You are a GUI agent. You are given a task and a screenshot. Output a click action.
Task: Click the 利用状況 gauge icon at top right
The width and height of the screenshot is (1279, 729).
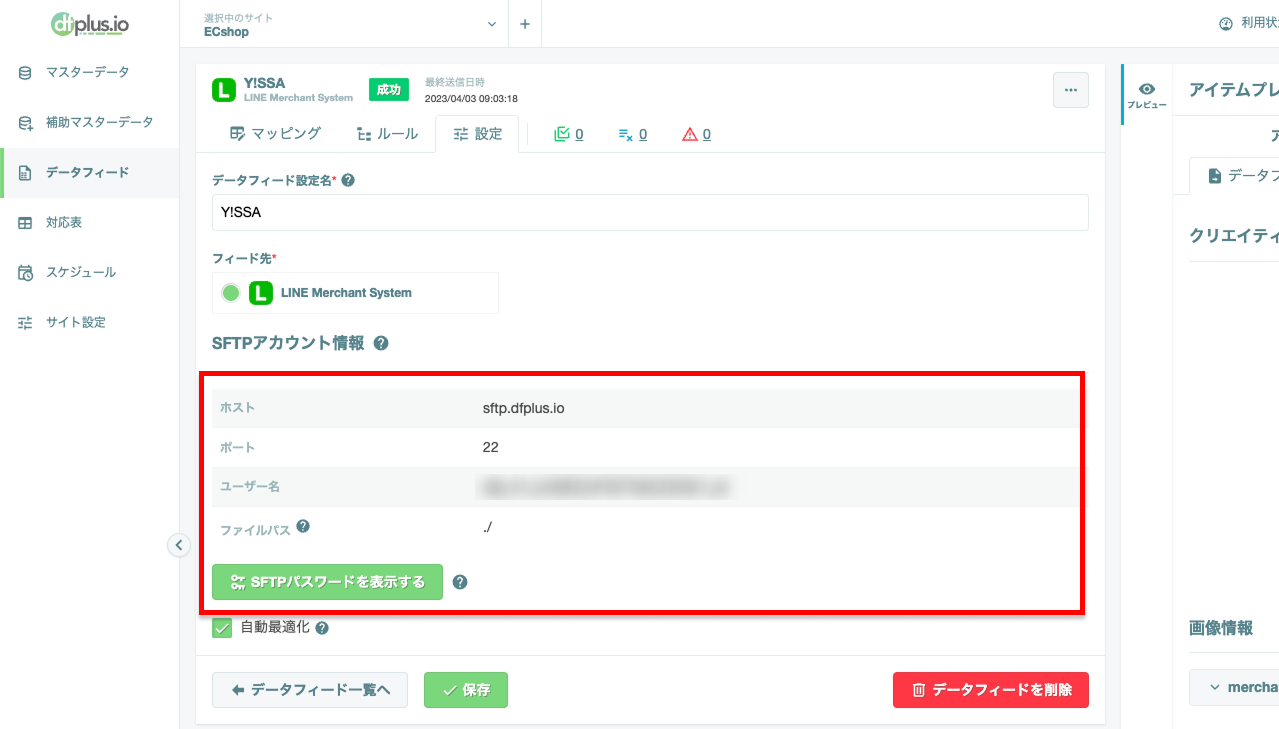click(x=1225, y=24)
